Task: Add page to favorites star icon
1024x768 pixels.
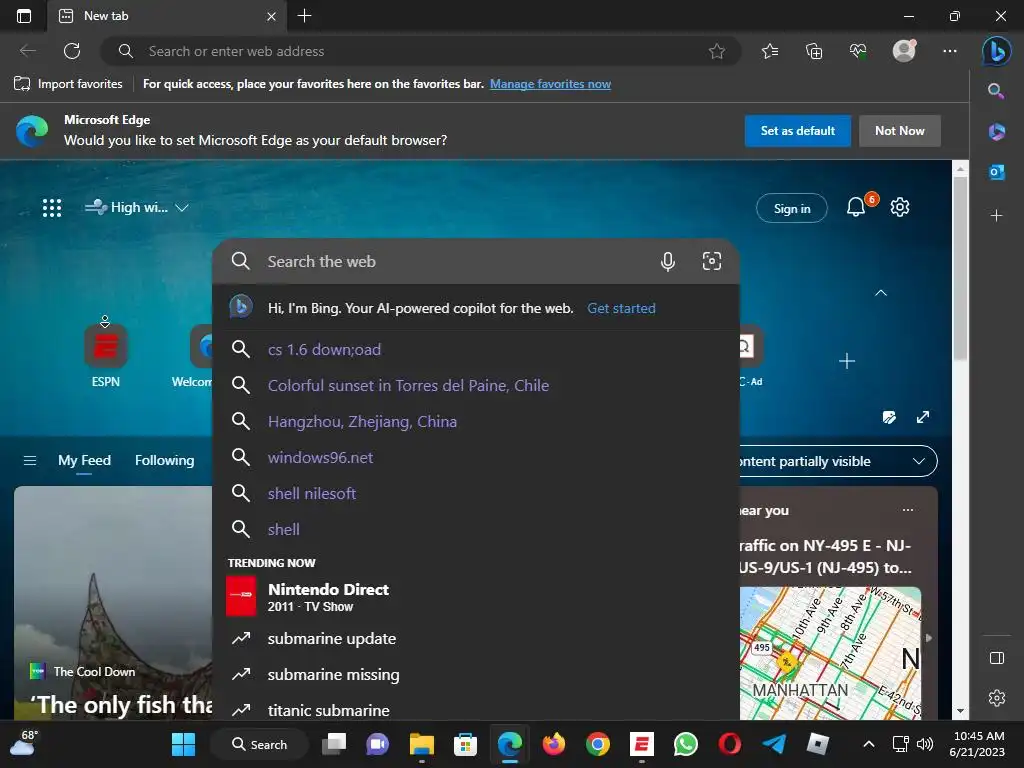Action: pyautogui.click(x=716, y=51)
